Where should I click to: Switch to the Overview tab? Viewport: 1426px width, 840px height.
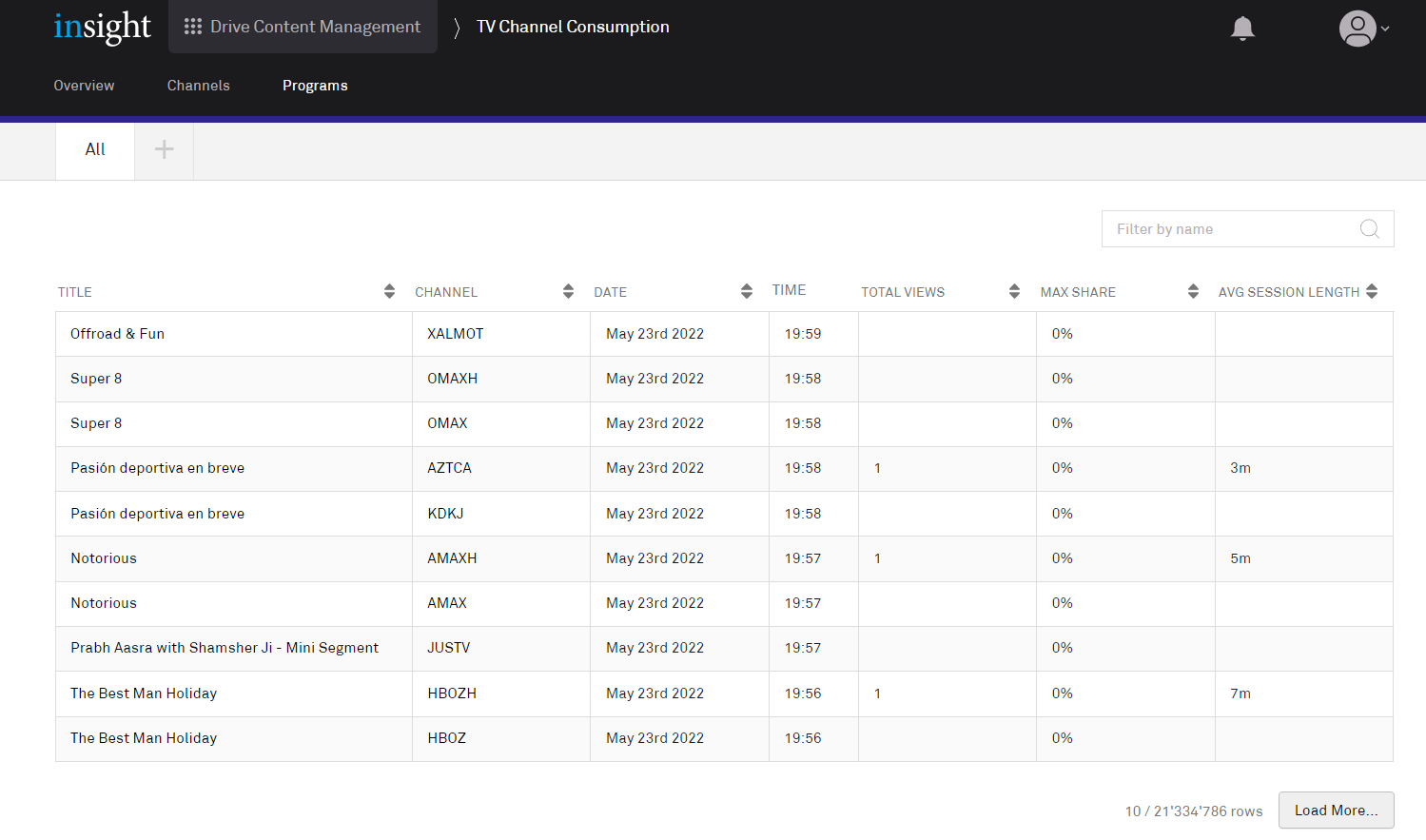[84, 86]
